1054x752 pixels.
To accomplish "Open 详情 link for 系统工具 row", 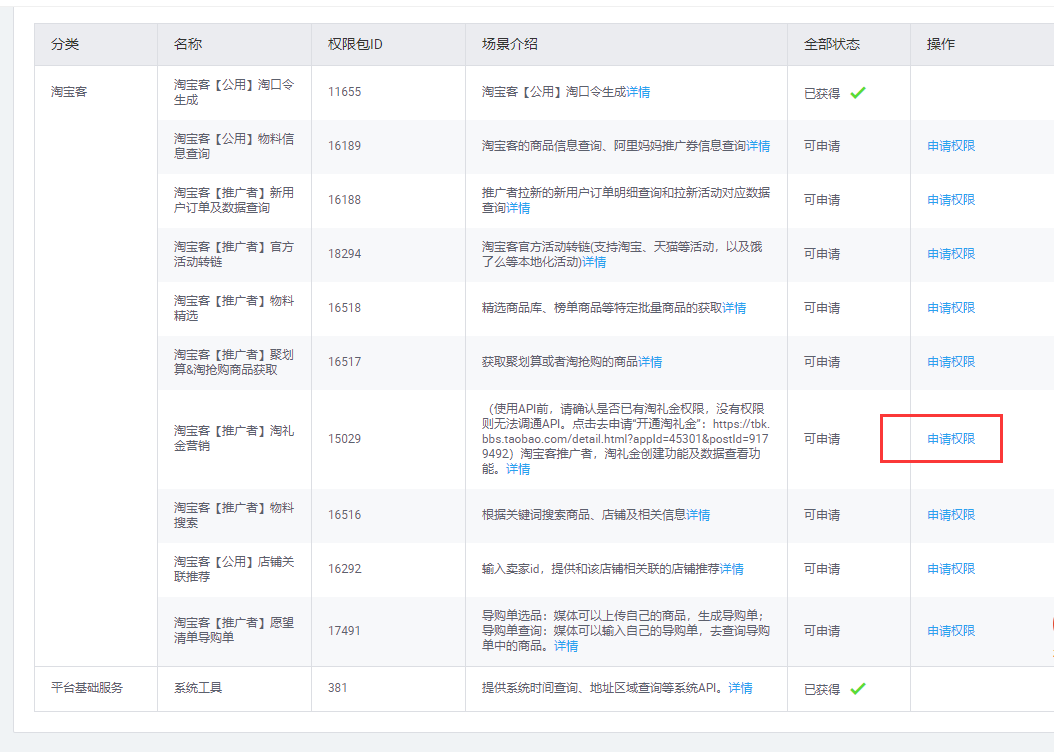I will tap(740, 687).
